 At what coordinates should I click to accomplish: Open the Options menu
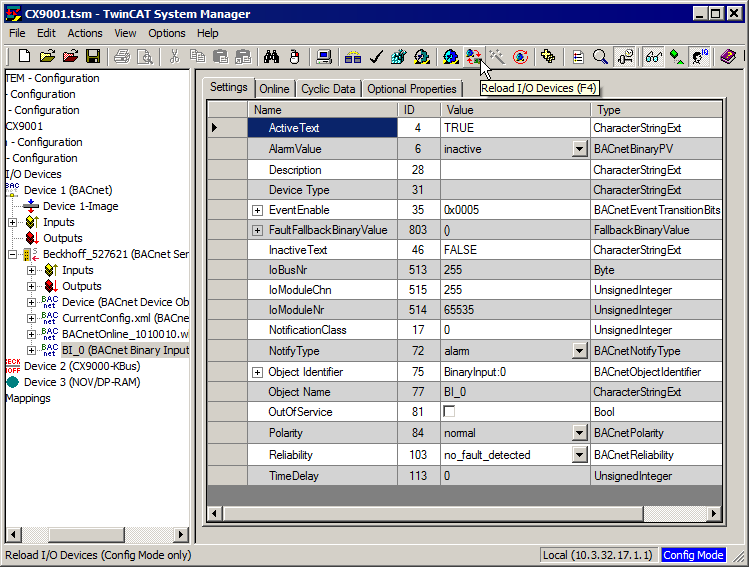pos(167,33)
